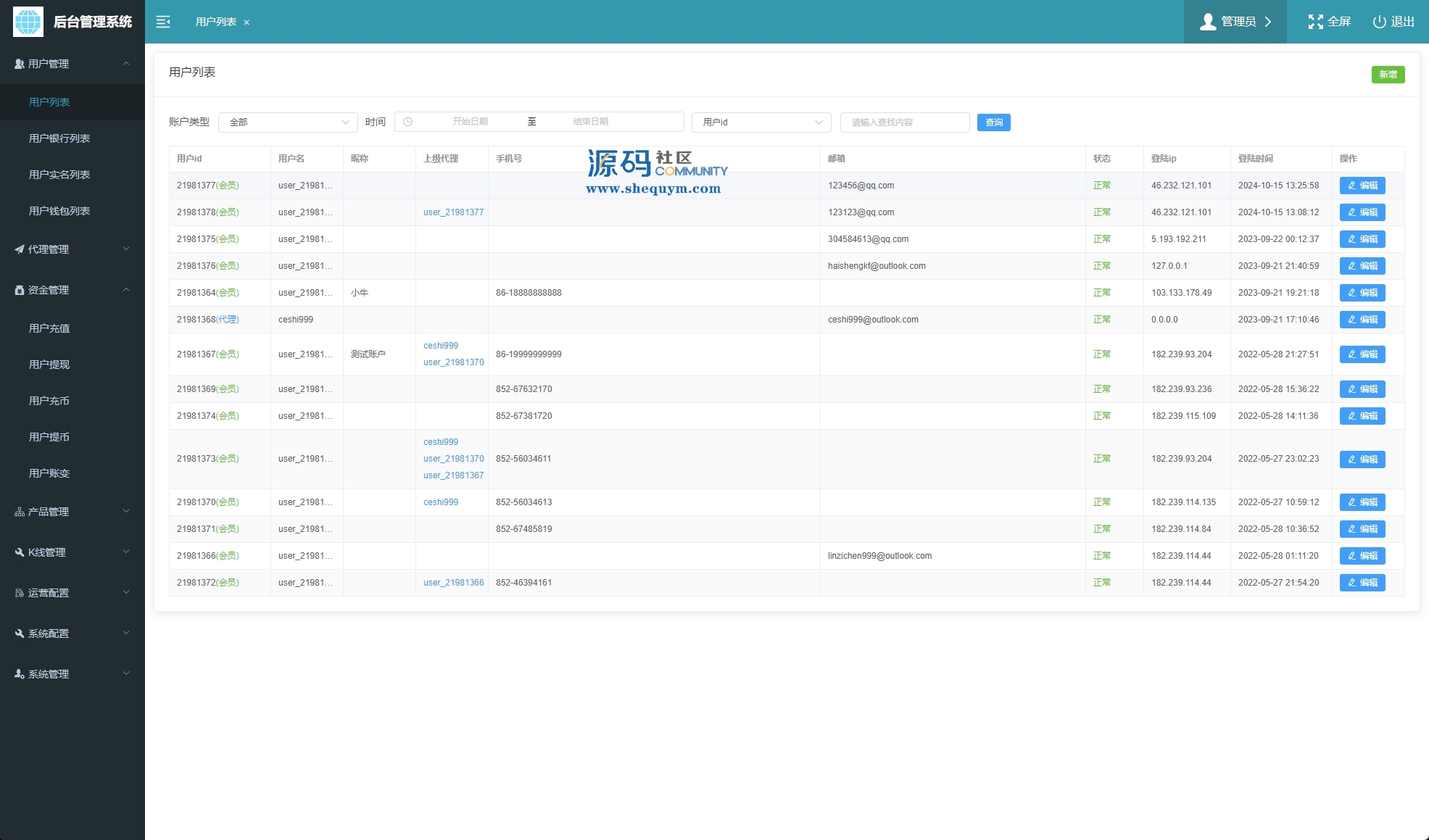Click the power icon next to 退出

pyautogui.click(x=1379, y=22)
